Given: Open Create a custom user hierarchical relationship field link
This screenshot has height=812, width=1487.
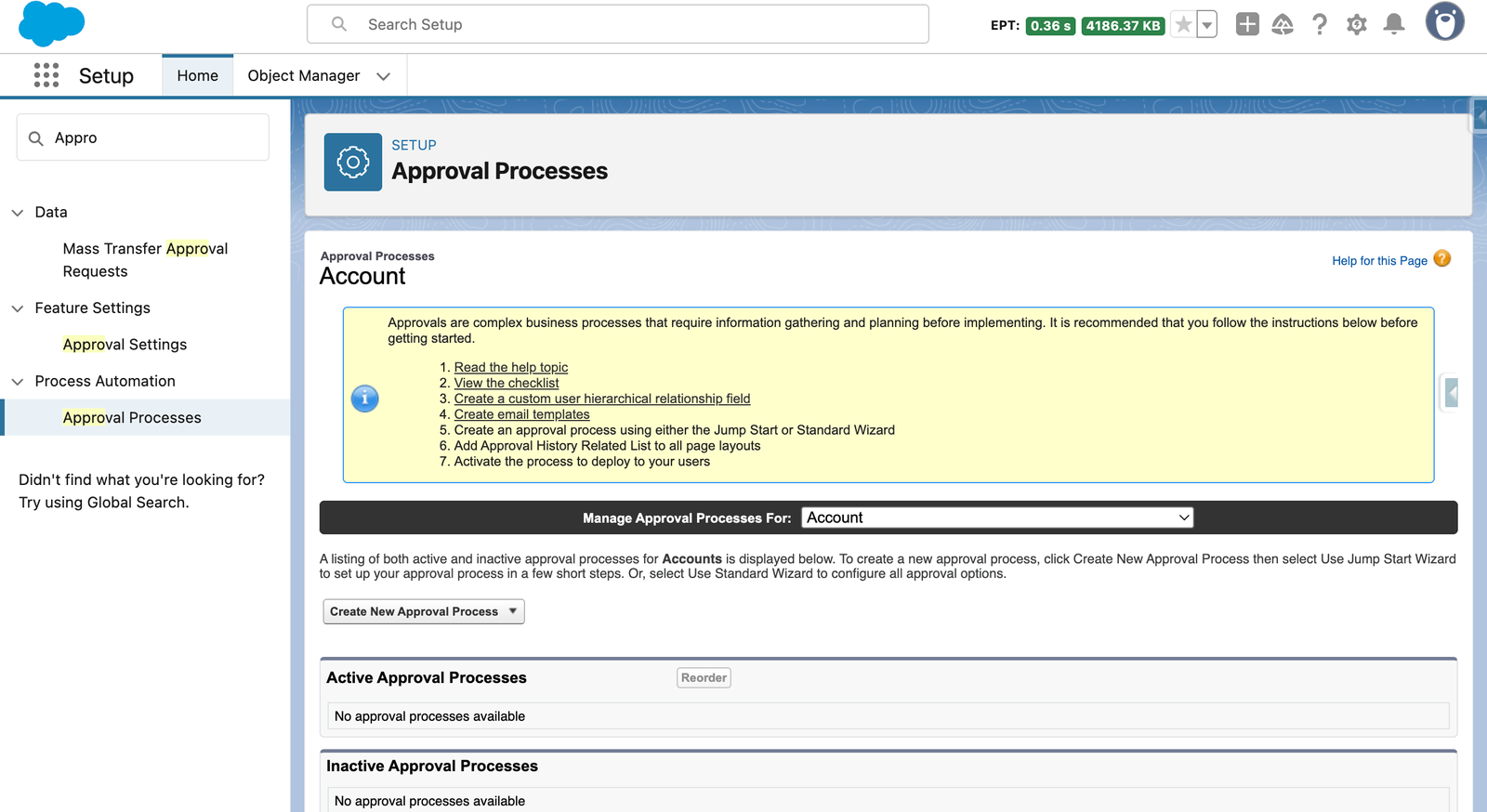Looking at the screenshot, I should pyautogui.click(x=602, y=399).
